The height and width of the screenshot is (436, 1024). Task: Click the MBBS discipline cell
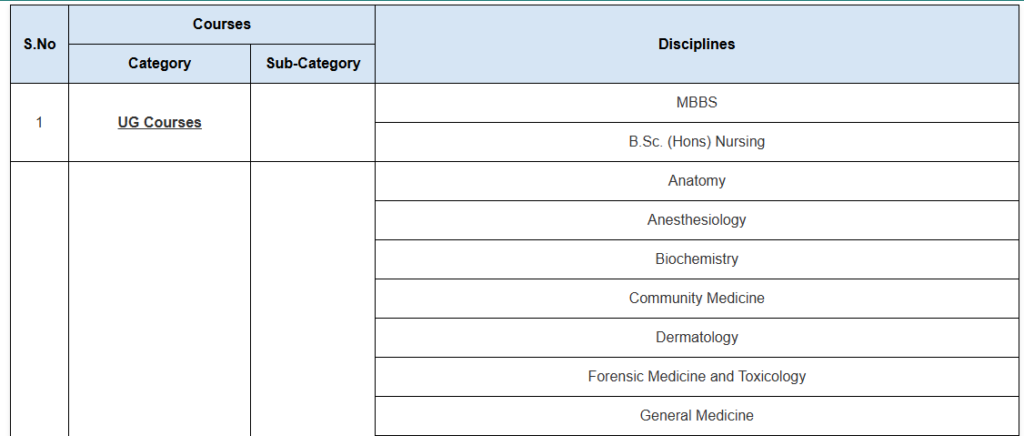[696, 102]
